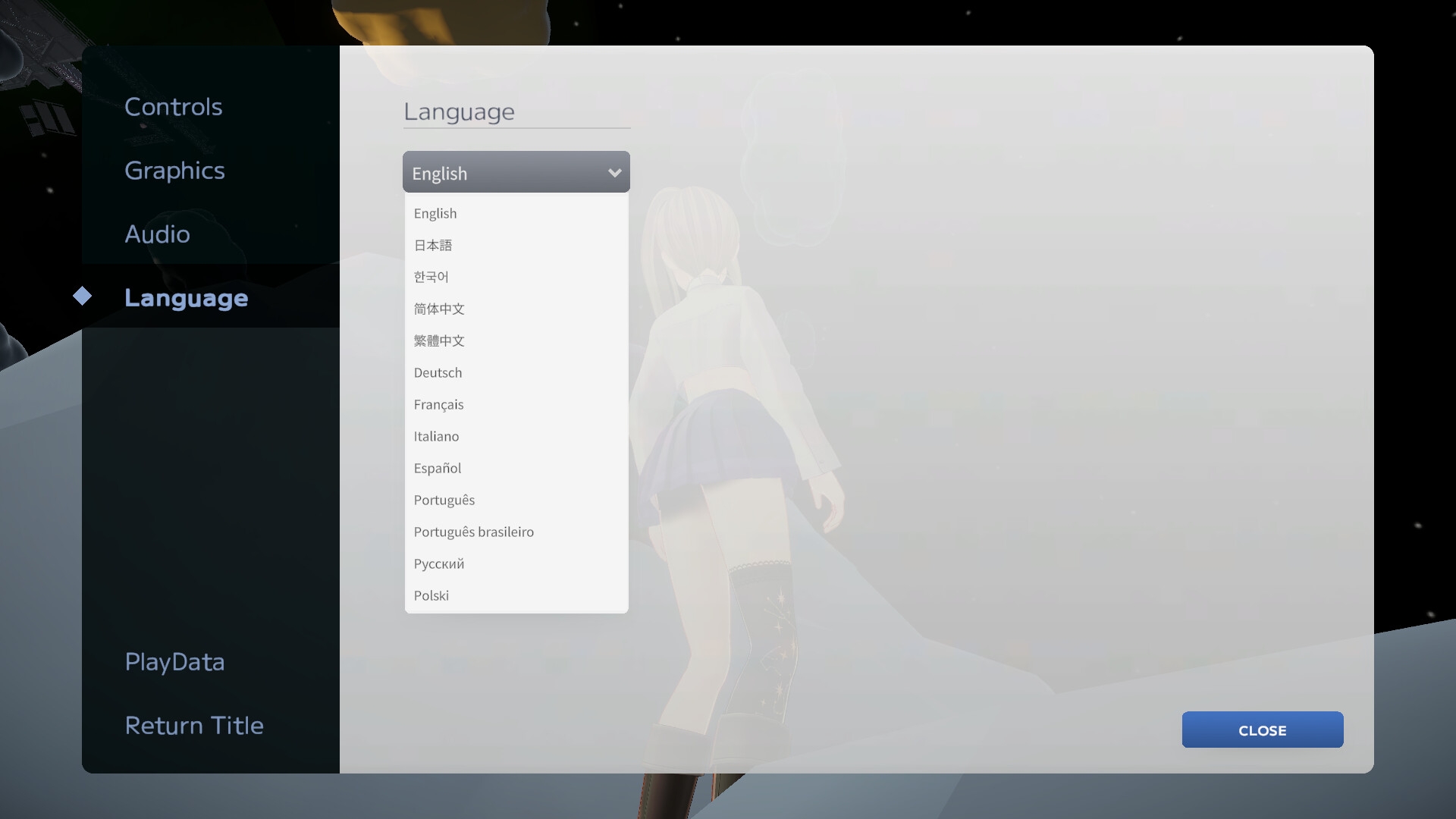
Task: Choose Deutsch from the dropdown
Action: [x=438, y=373]
